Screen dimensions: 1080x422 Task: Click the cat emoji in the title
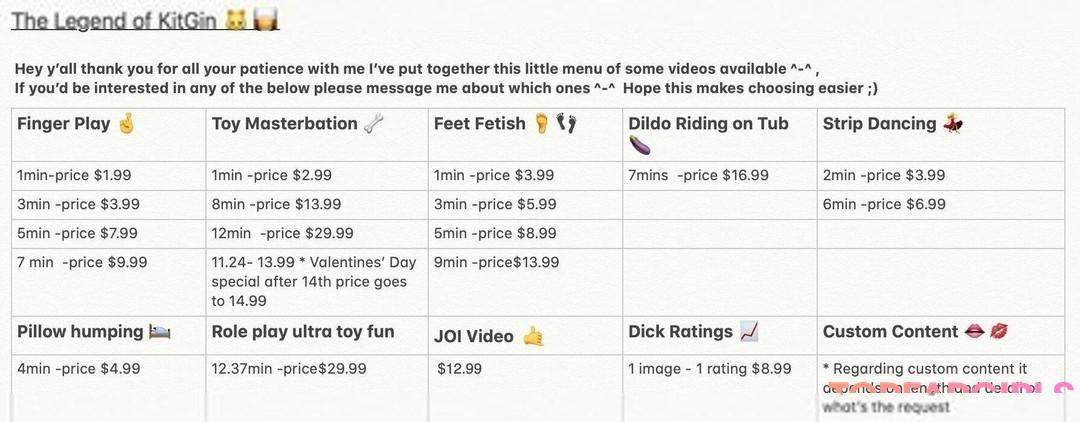click(x=236, y=19)
